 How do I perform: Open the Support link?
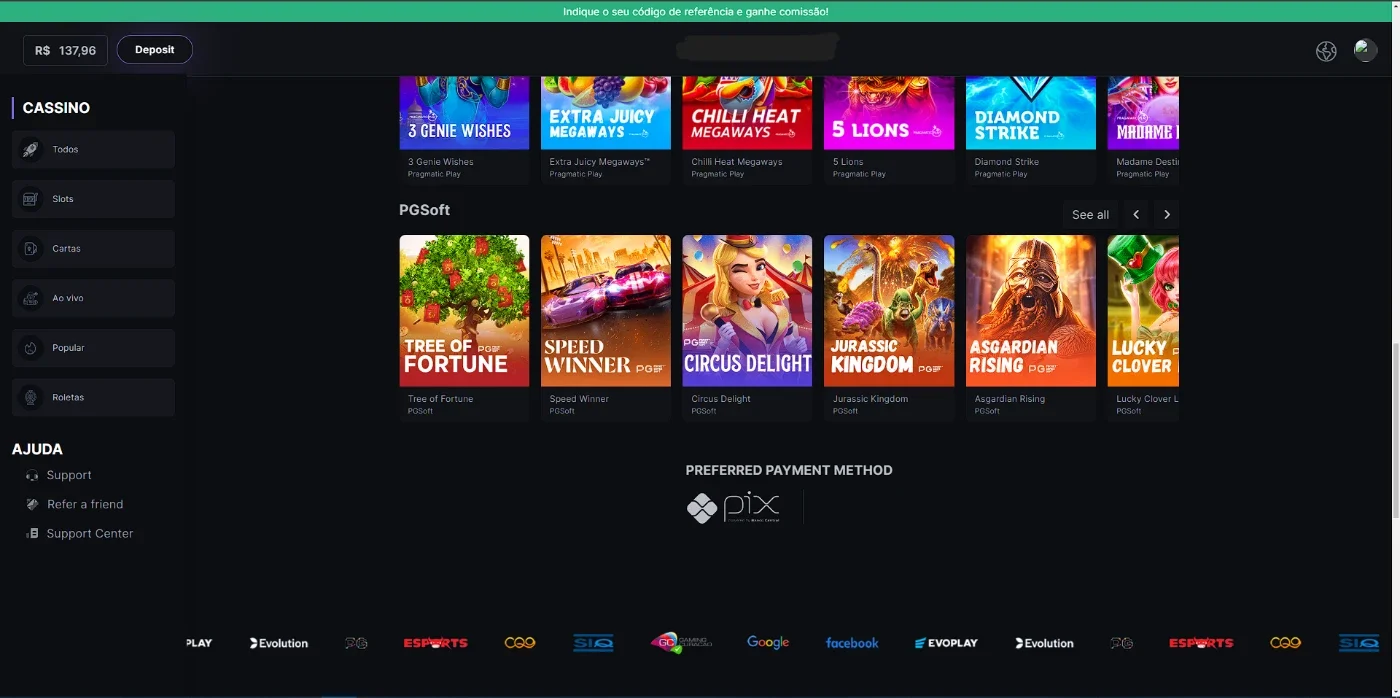pos(69,475)
